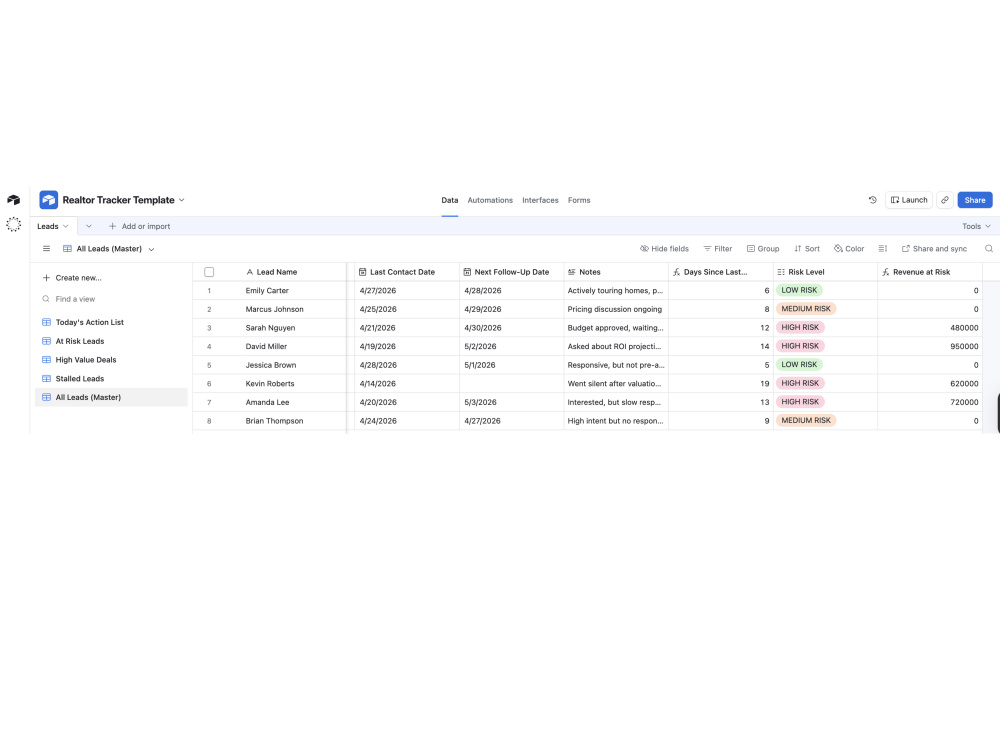Click Emily Carter's LOW RISK tag
This screenshot has width=1000, height=750.
(799, 290)
